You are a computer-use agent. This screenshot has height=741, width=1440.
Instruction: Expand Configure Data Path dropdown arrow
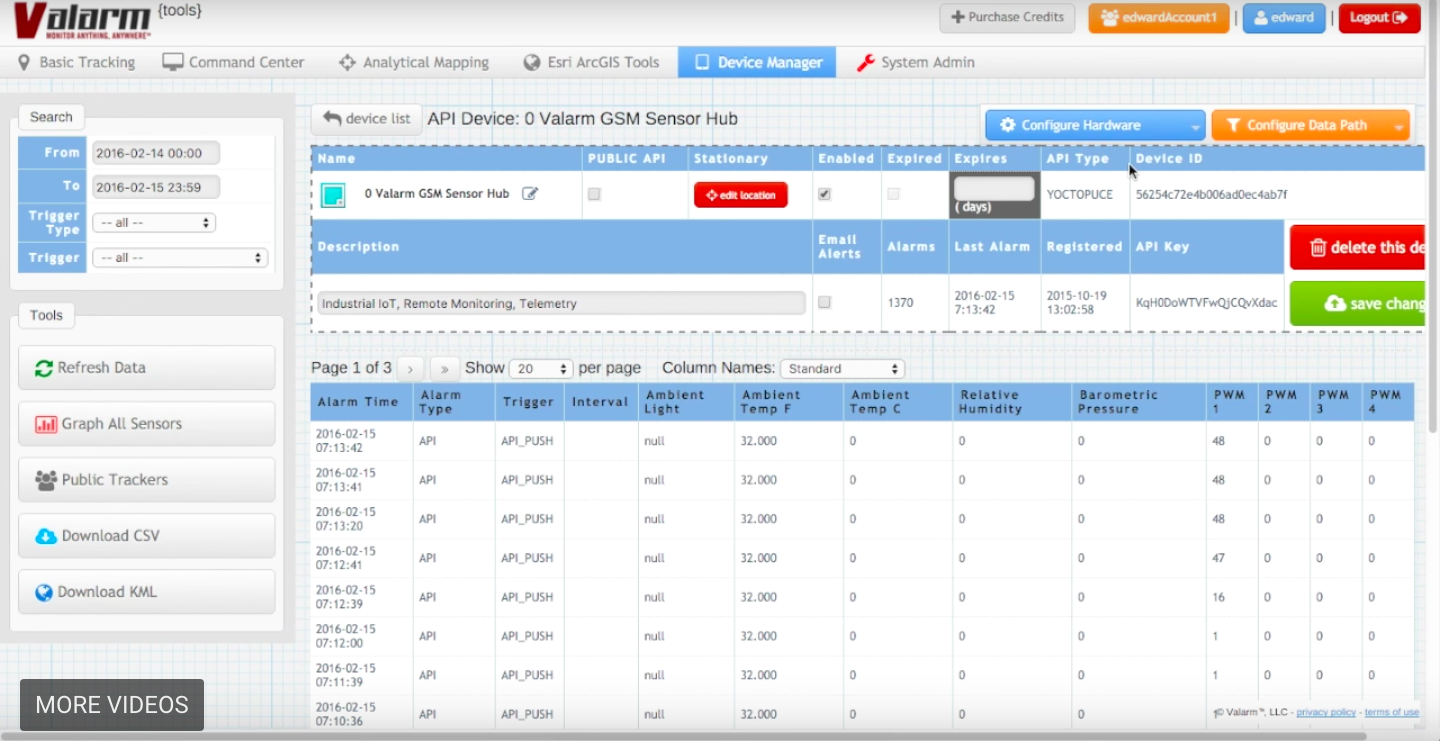click(x=1400, y=125)
